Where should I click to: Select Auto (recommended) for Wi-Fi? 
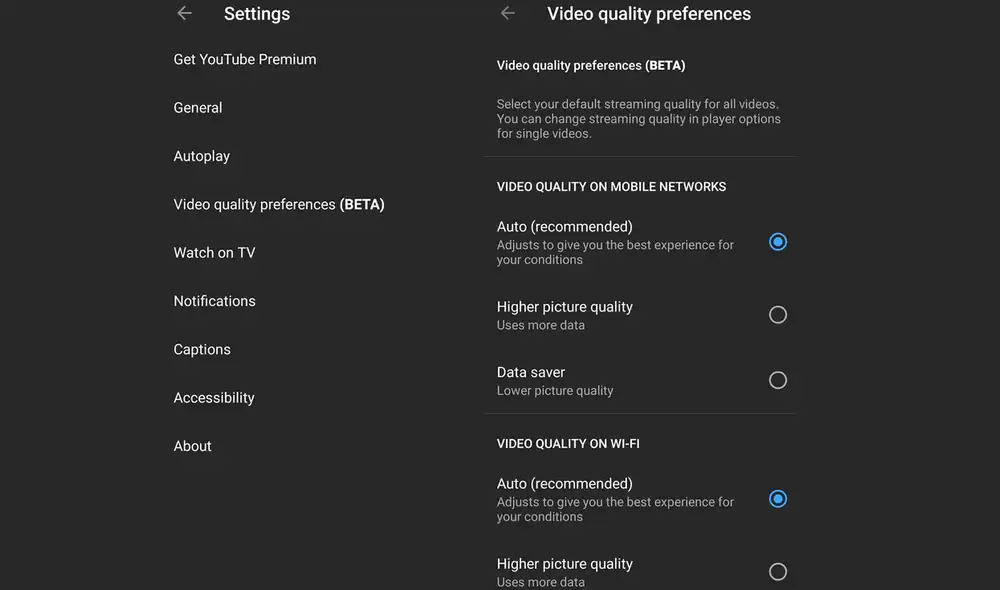click(777, 498)
